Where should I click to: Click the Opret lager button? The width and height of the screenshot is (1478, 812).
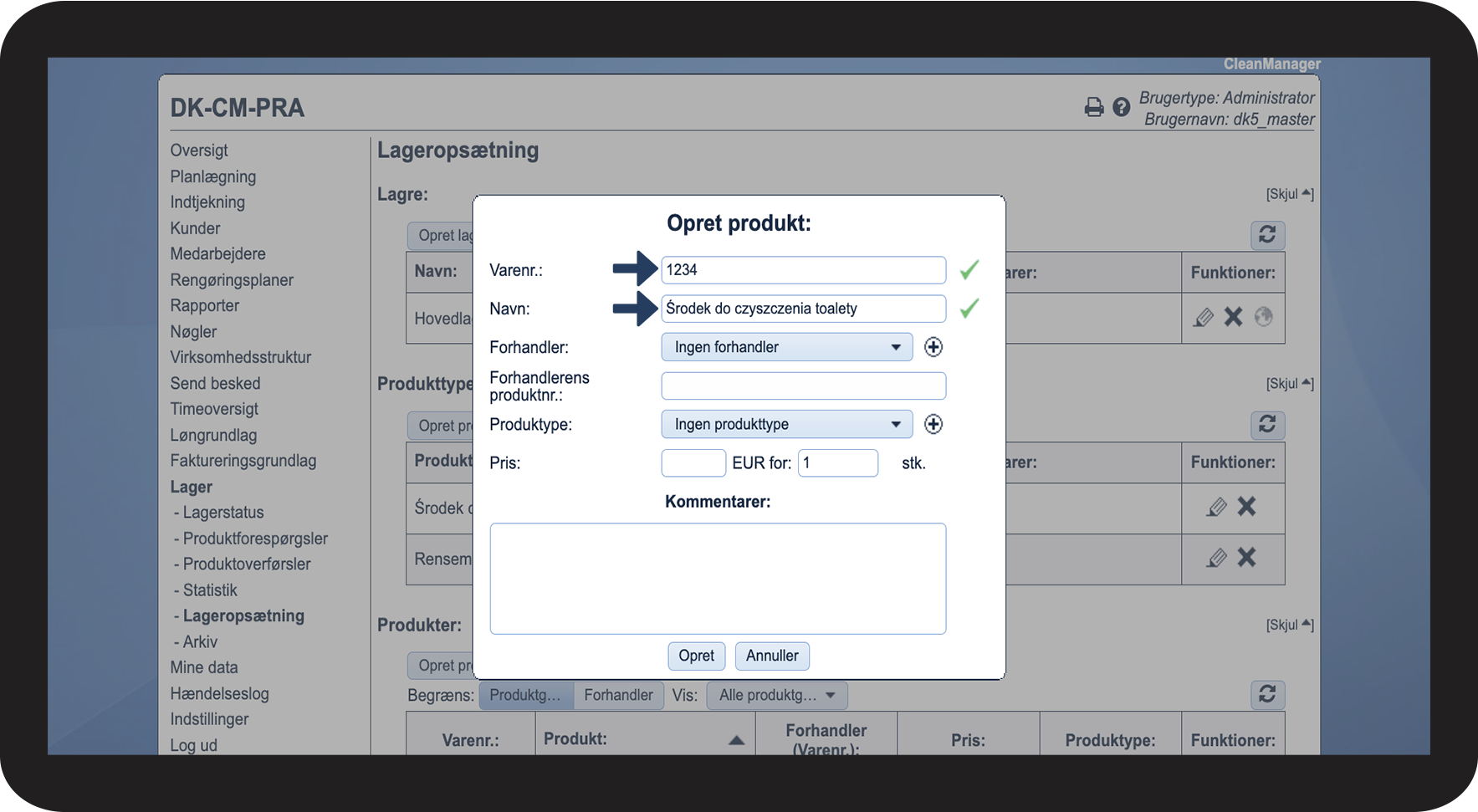pos(441,236)
